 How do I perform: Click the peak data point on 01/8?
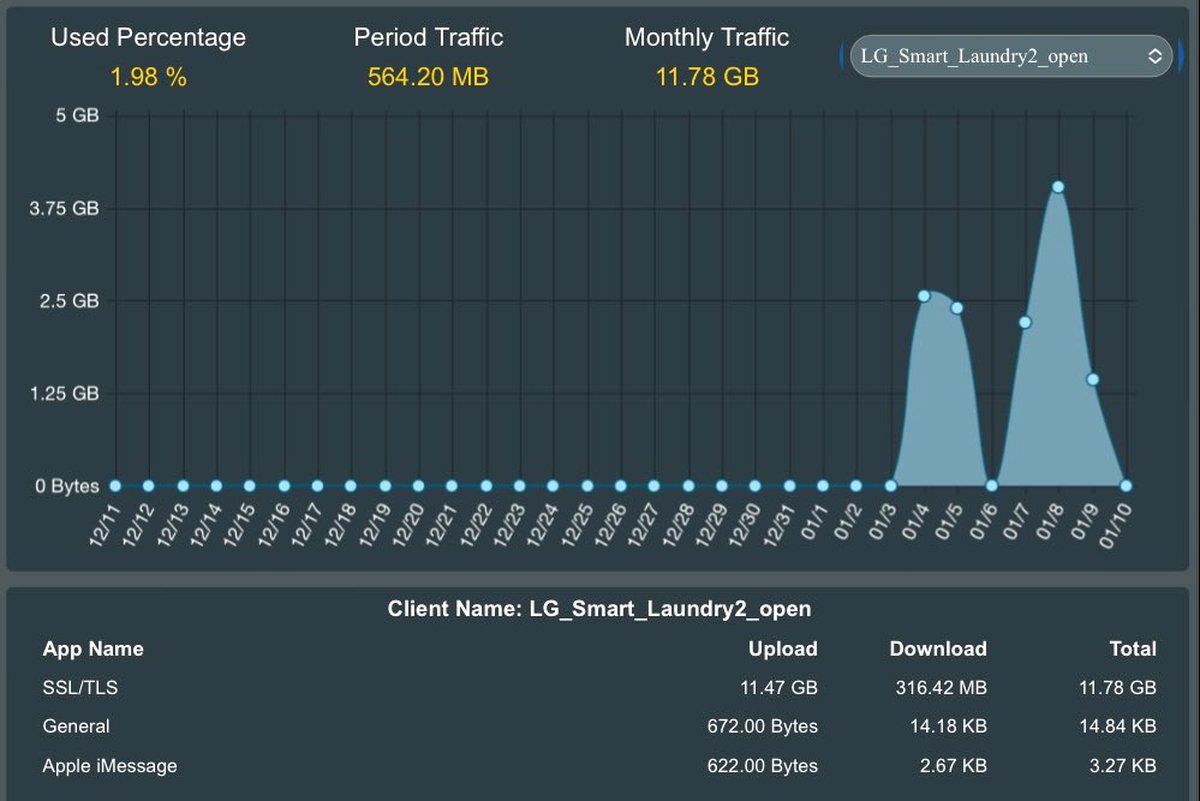1058,187
